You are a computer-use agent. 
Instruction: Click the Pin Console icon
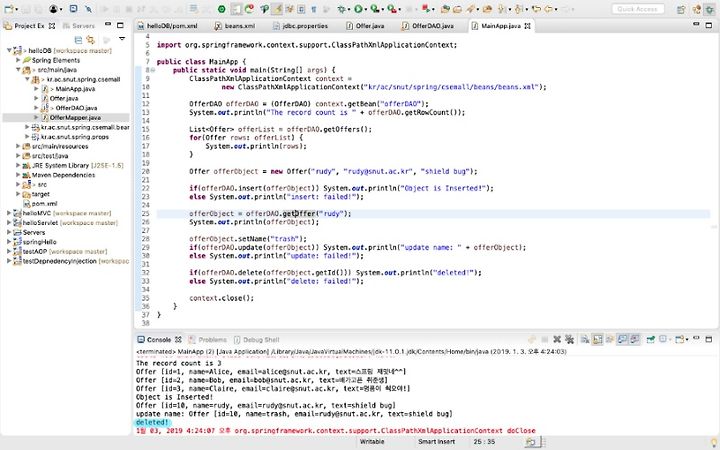tap(650, 339)
